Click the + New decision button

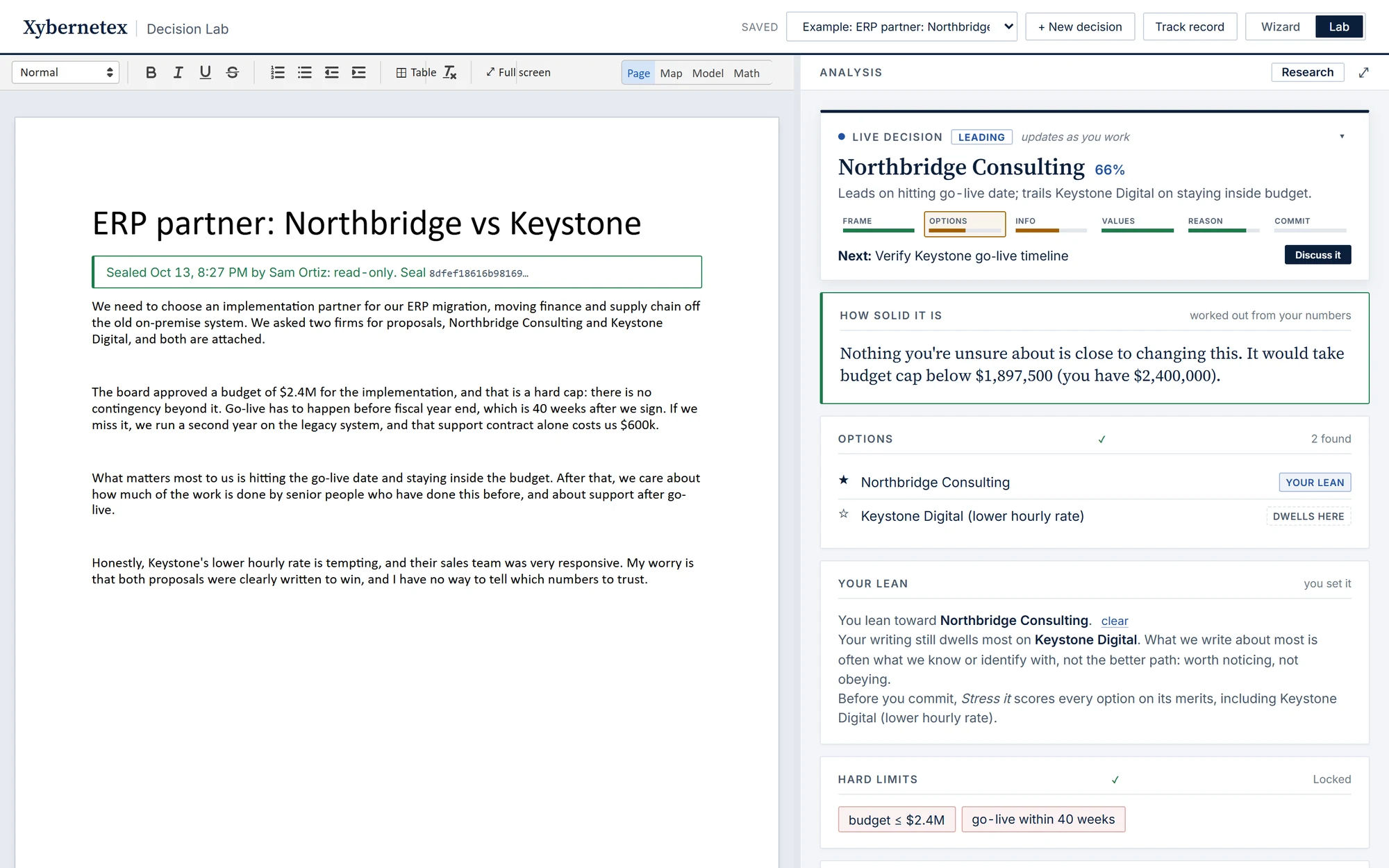point(1080,26)
